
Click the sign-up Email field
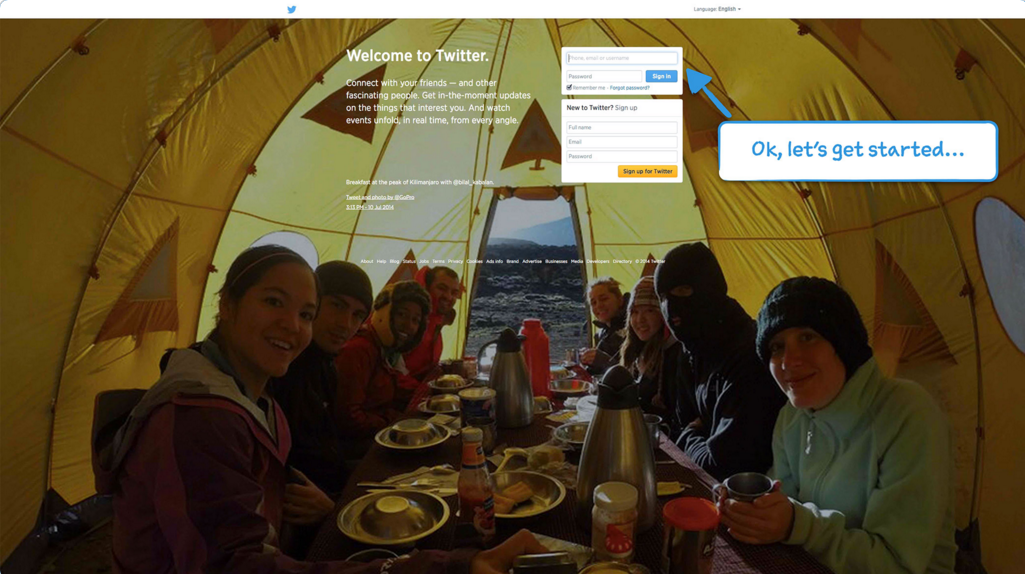pos(622,142)
